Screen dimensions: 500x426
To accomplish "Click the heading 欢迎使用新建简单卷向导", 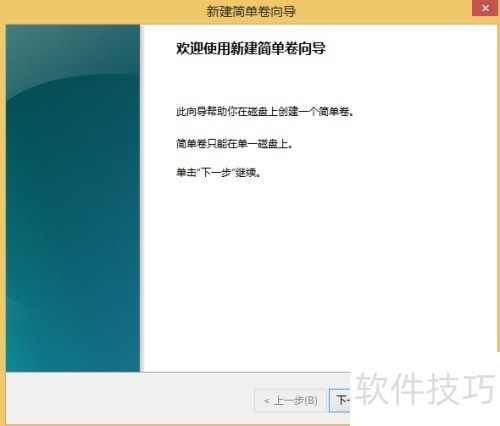I will point(251,48).
